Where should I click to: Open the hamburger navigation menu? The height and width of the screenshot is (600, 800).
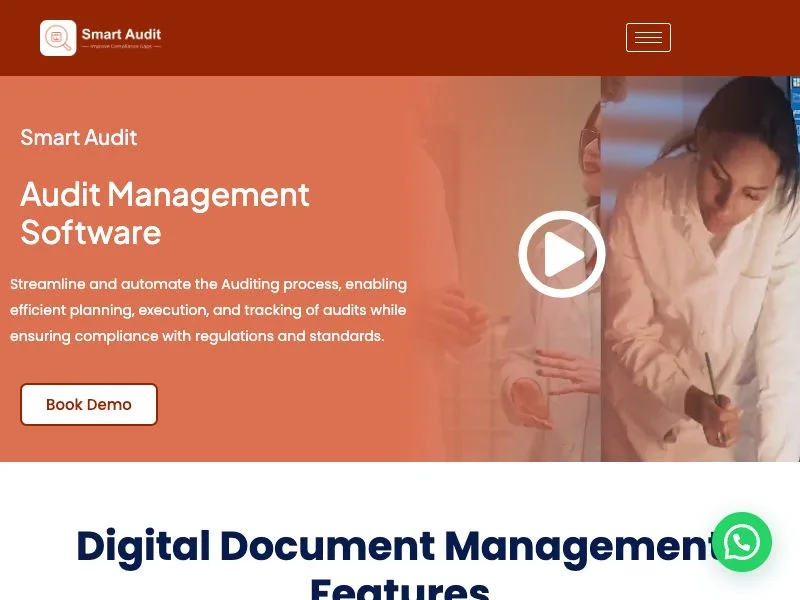point(648,37)
